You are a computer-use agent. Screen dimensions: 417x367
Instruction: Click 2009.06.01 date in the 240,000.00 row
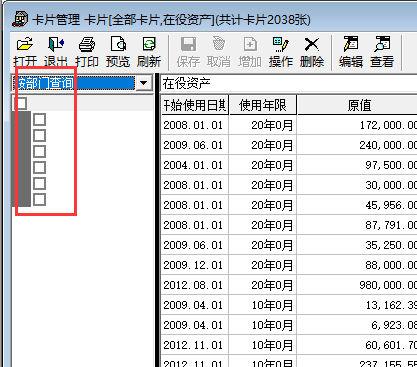pyautogui.click(x=195, y=145)
